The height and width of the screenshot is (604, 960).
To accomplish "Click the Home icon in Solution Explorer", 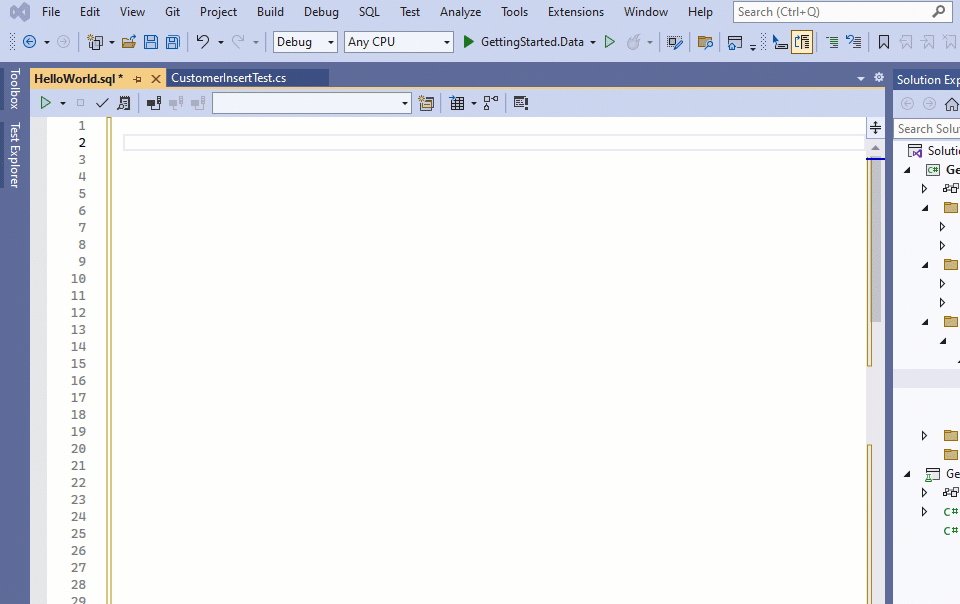I will (951, 104).
